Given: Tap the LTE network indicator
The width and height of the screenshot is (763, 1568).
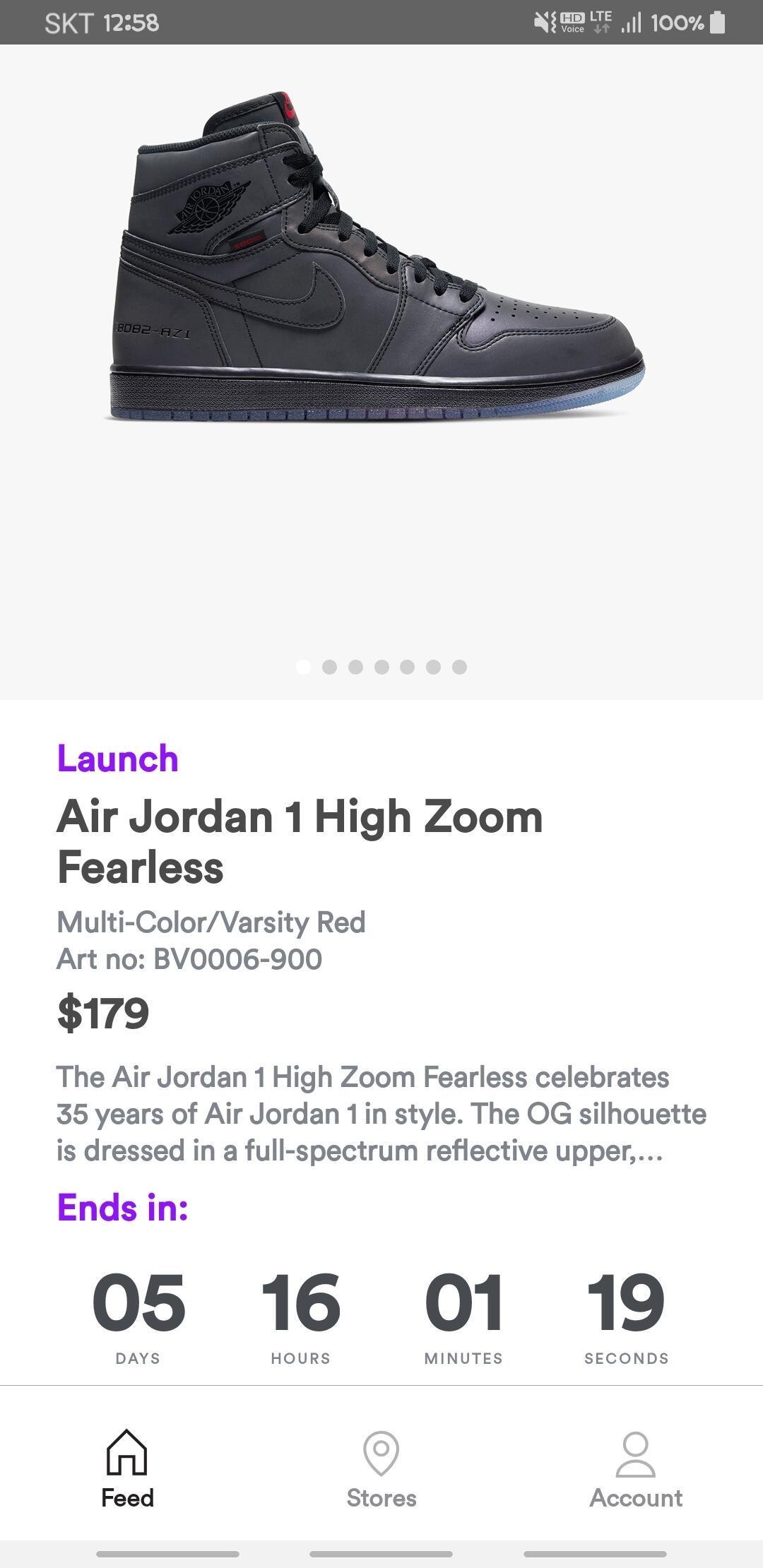Looking at the screenshot, I should [601, 23].
